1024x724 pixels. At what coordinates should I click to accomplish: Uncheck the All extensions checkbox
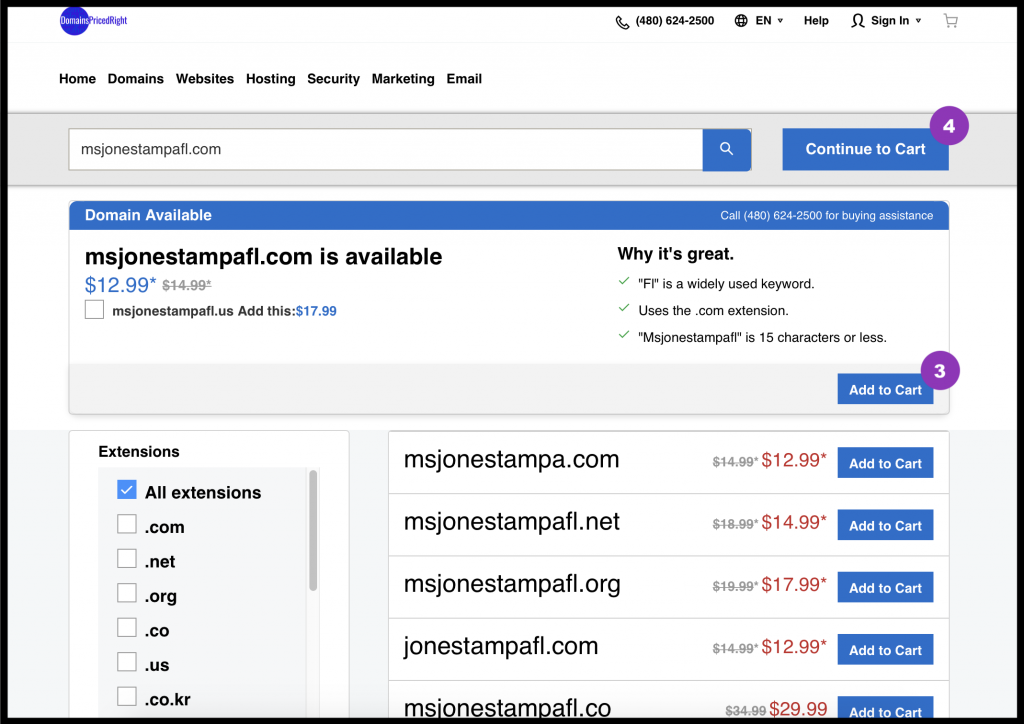pyautogui.click(x=127, y=491)
